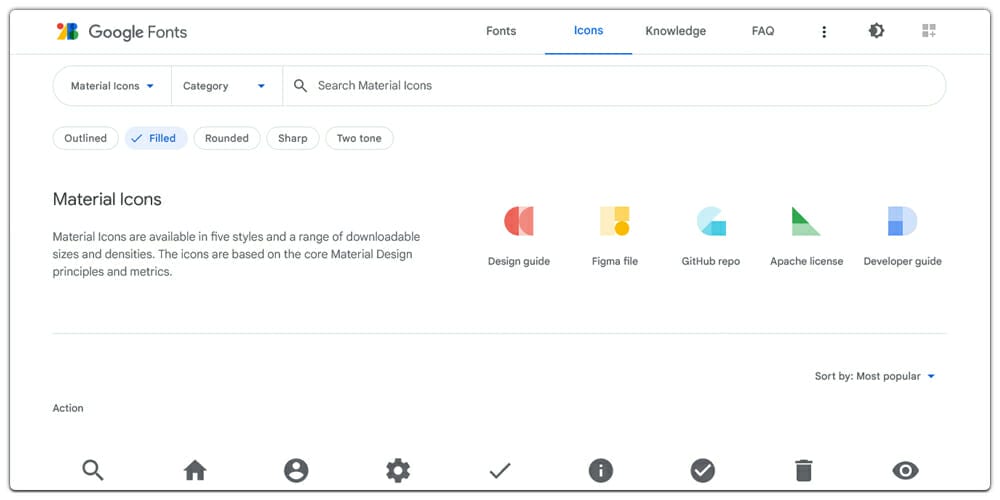1000x500 pixels.
Task: Open the GitHub repo text link
Action: click(x=711, y=261)
